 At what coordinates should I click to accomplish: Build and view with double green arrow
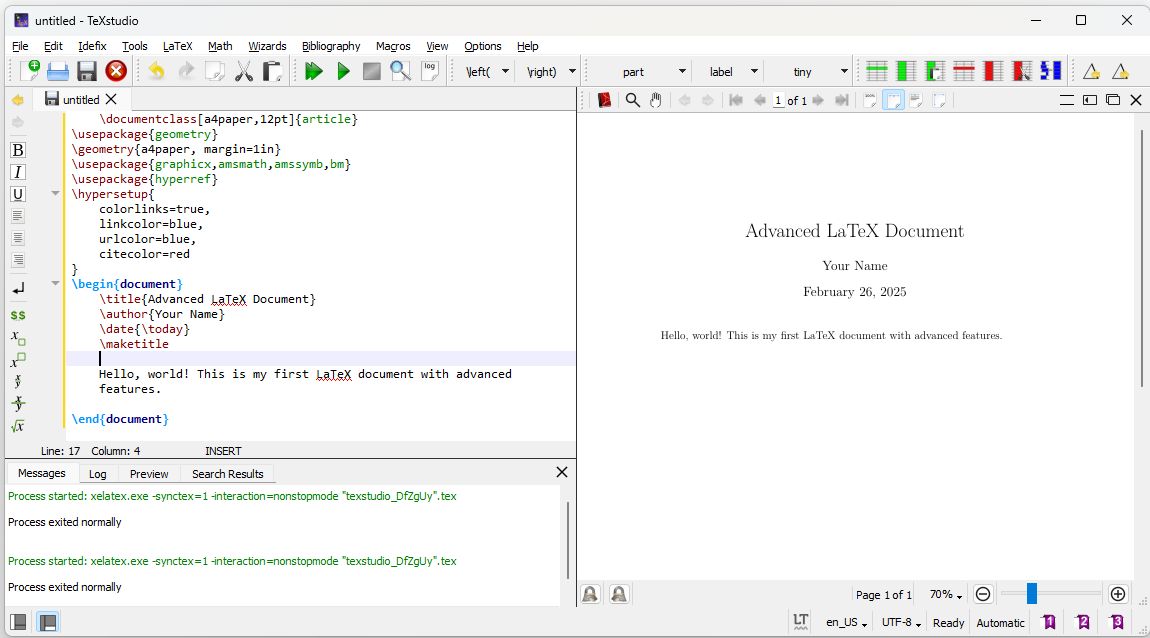click(x=314, y=71)
